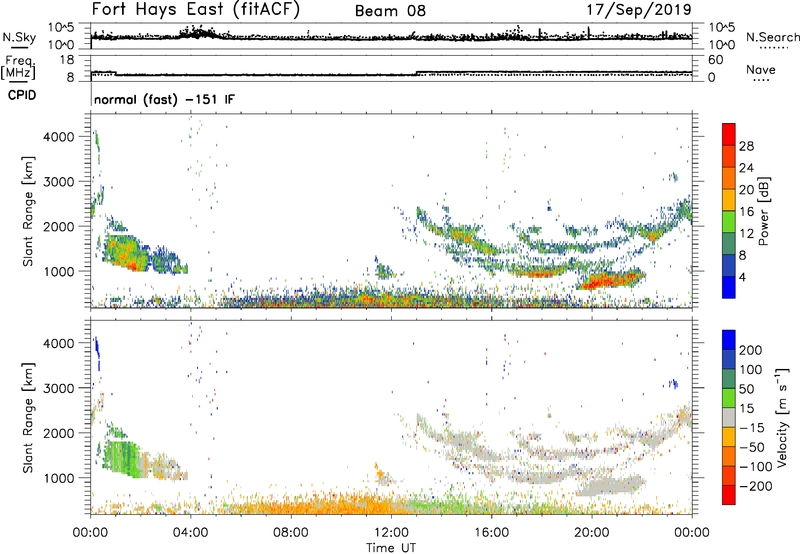This screenshot has height=554, width=800.
Task: Click the gray band of velocity colorbar
Action: pyautogui.click(x=729, y=417)
